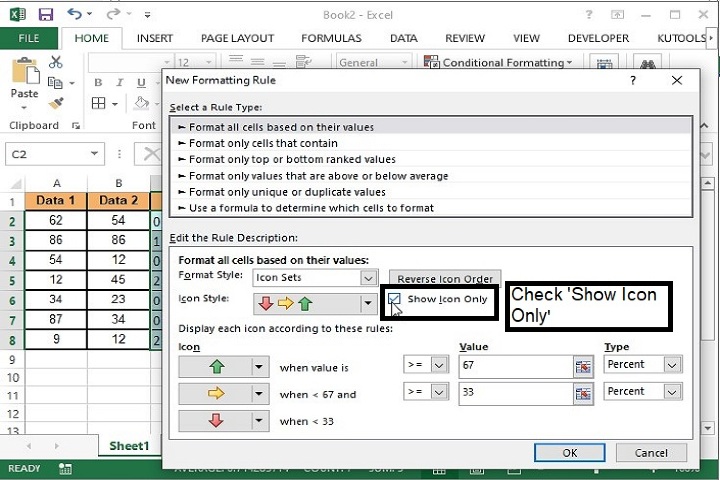Select the Format Painter brush
Screen dimensions: 720x480
56,103
